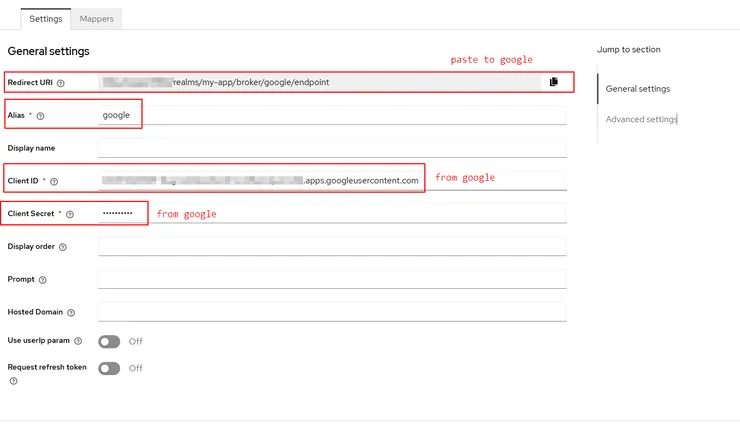This screenshot has height=429, width=740.
Task: Click the Display order input field
Action: coord(332,246)
